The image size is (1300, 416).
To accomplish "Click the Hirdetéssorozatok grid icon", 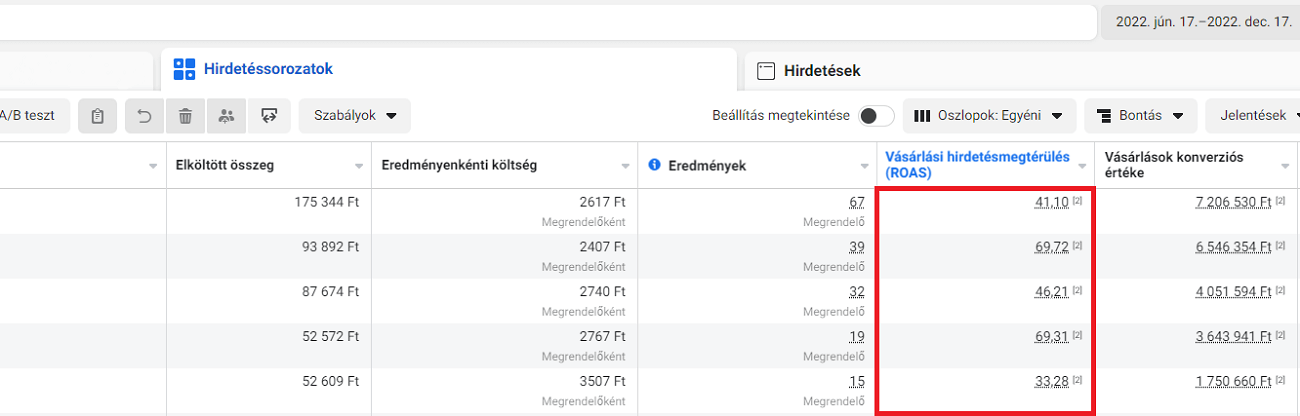I will tap(184, 69).
